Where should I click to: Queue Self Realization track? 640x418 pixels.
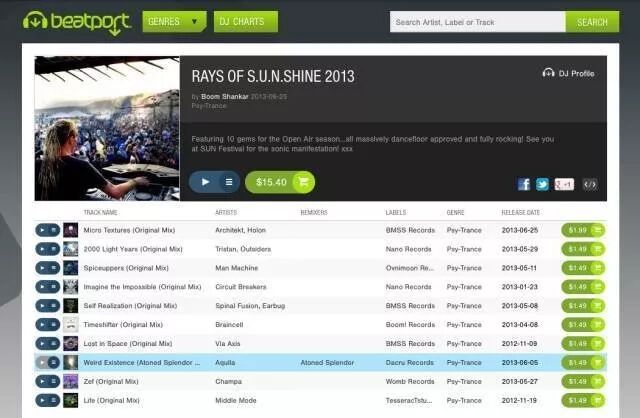coord(53,306)
